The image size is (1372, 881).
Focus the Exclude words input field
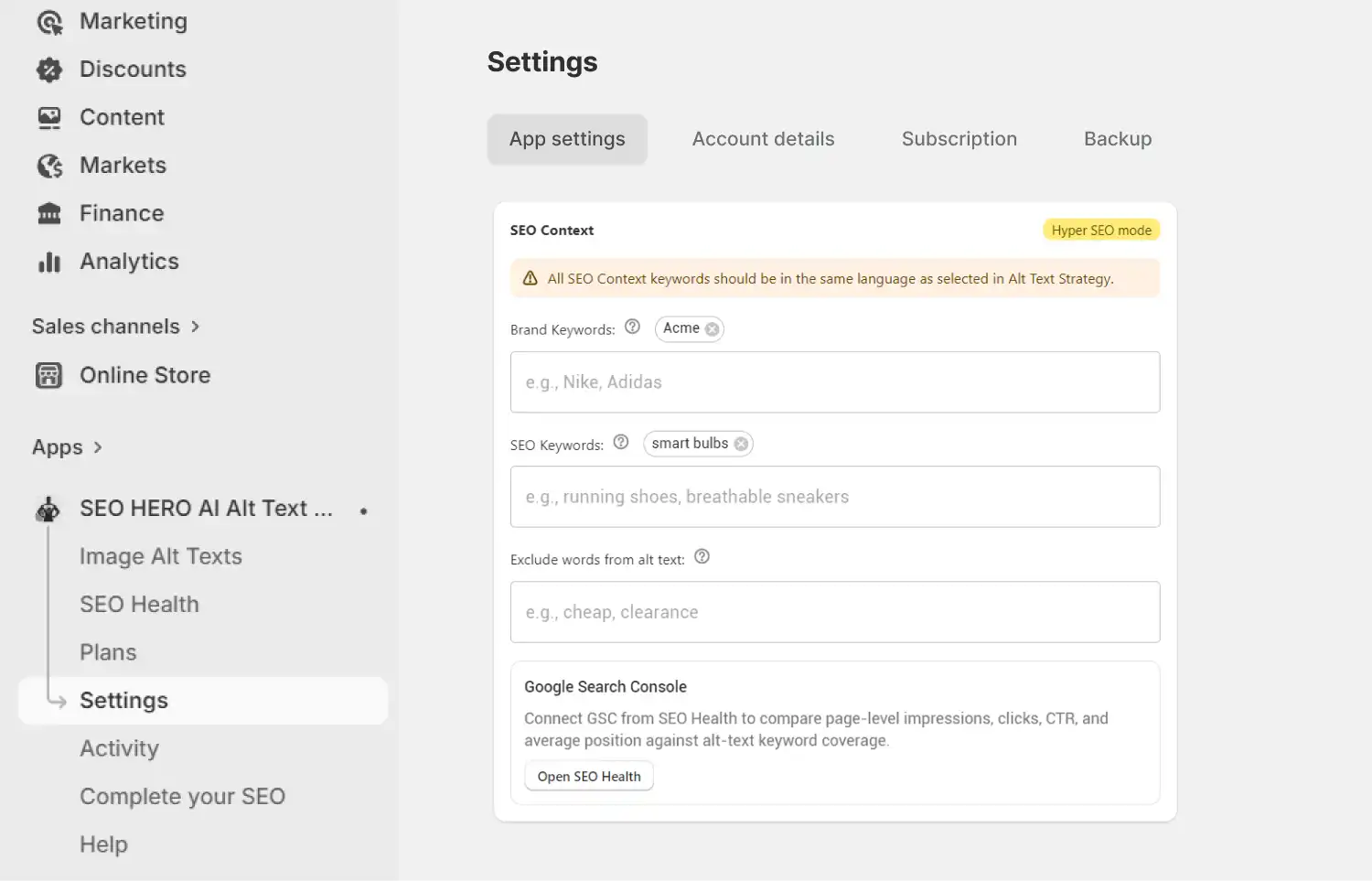835,612
